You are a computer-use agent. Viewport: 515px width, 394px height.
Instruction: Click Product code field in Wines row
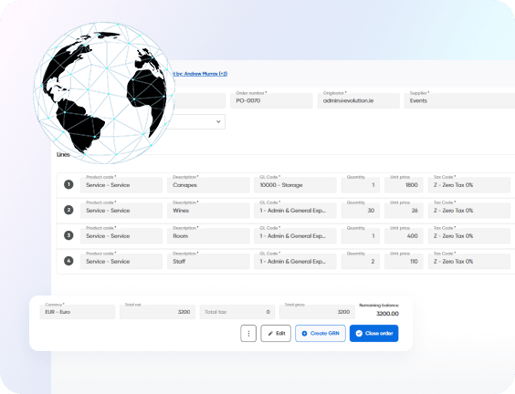(x=121, y=210)
